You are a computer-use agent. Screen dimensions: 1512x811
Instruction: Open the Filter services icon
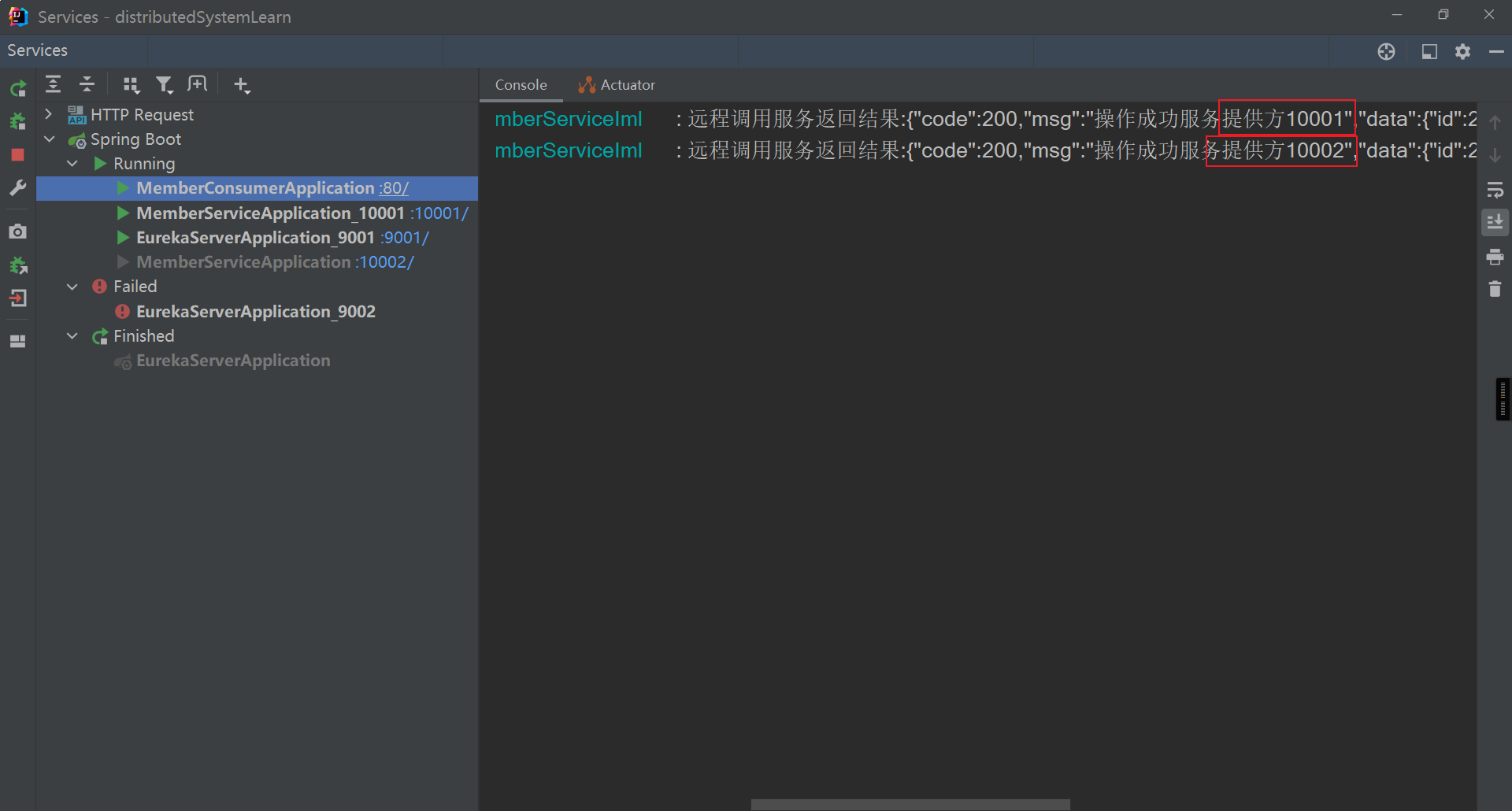[x=164, y=85]
